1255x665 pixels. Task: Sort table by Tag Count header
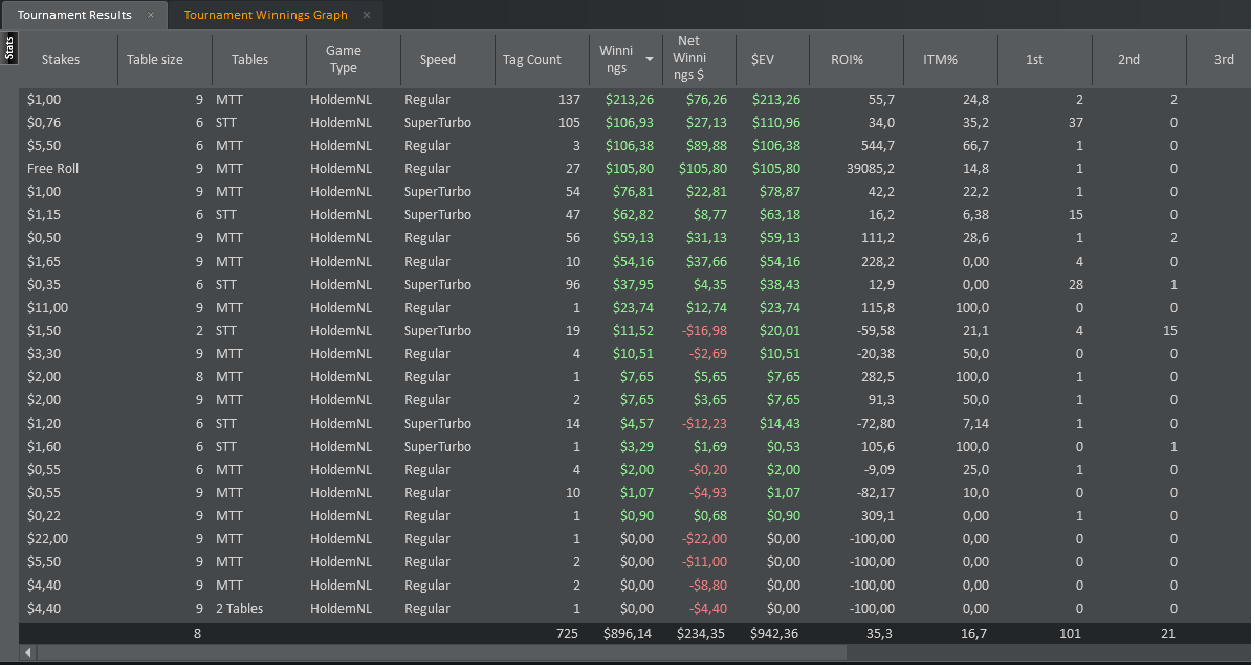(532, 60)
